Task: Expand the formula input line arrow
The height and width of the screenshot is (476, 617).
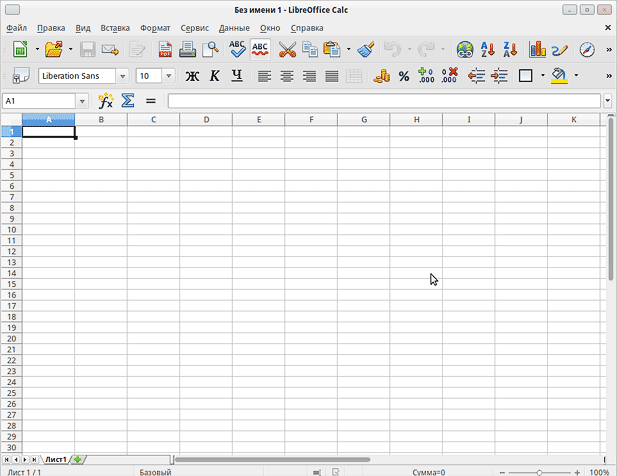Action: 608,101
